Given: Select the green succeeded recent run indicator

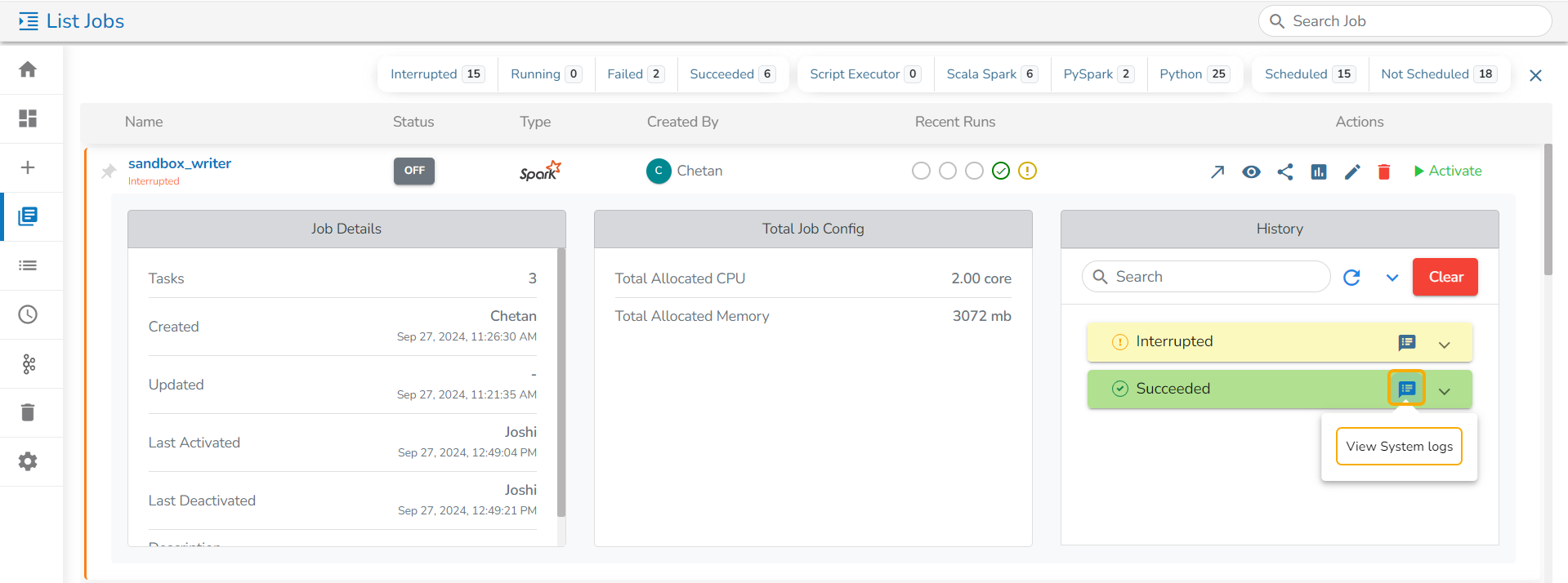Looking at the screenshot, I should point(1001,171).
